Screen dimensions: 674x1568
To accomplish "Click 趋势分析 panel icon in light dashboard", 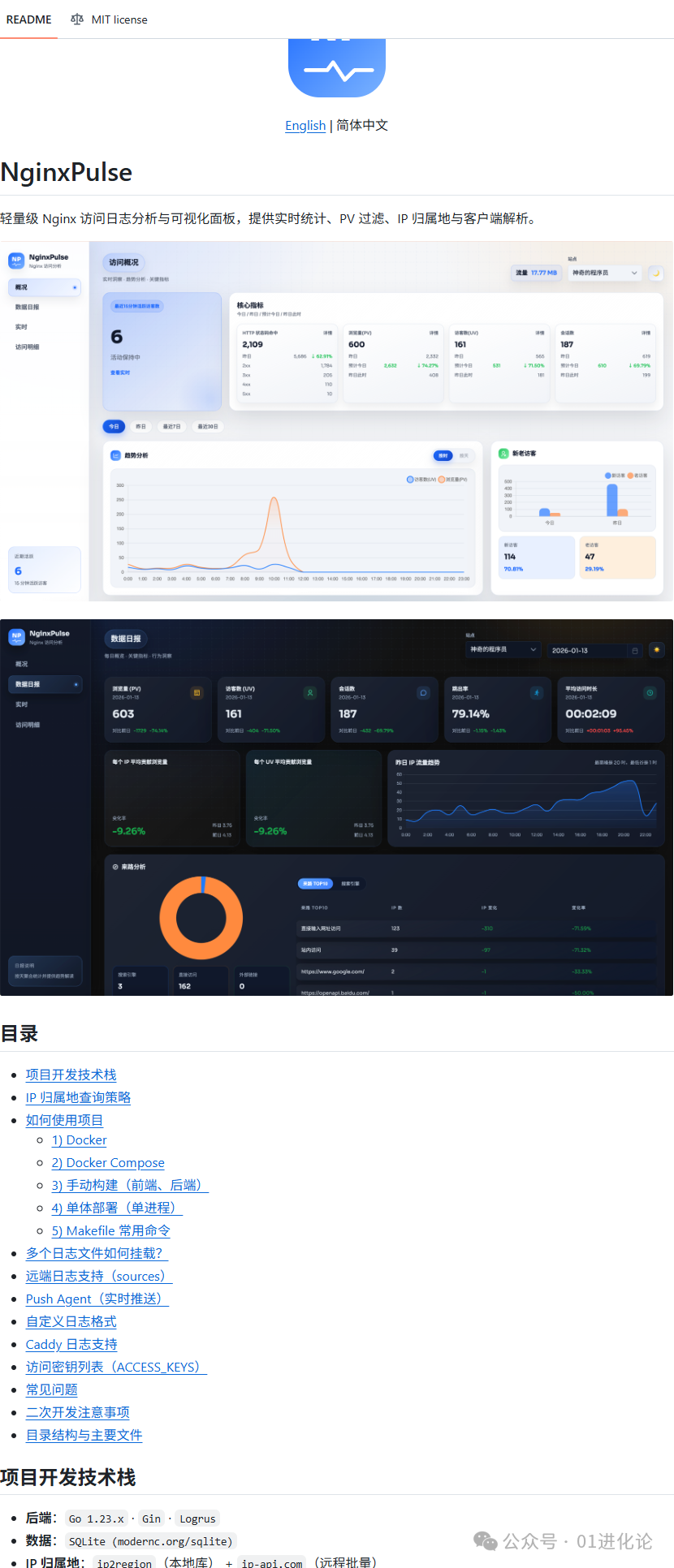I will click(x=115, y=455).
